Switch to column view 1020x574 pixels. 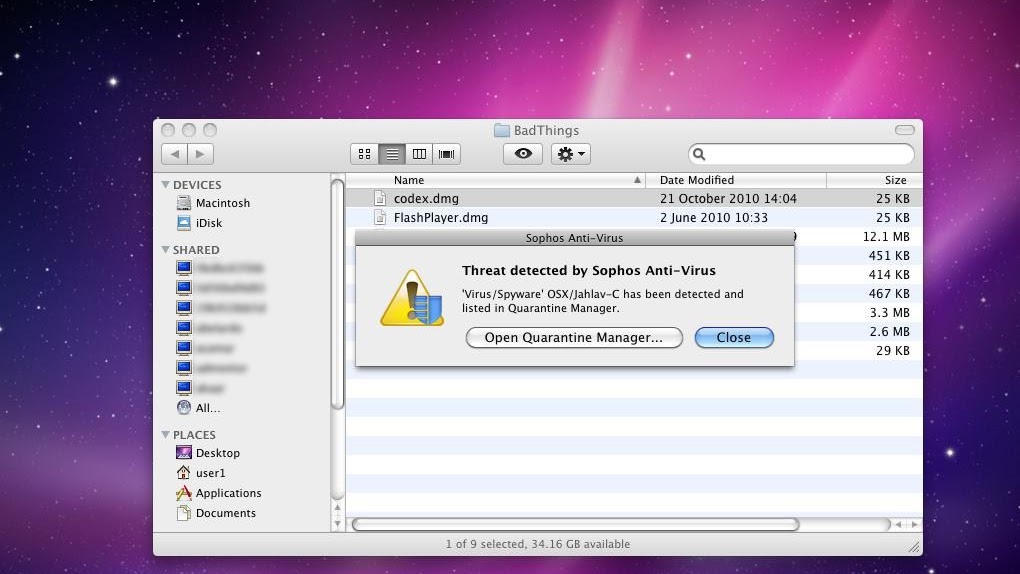click(420, 154)
